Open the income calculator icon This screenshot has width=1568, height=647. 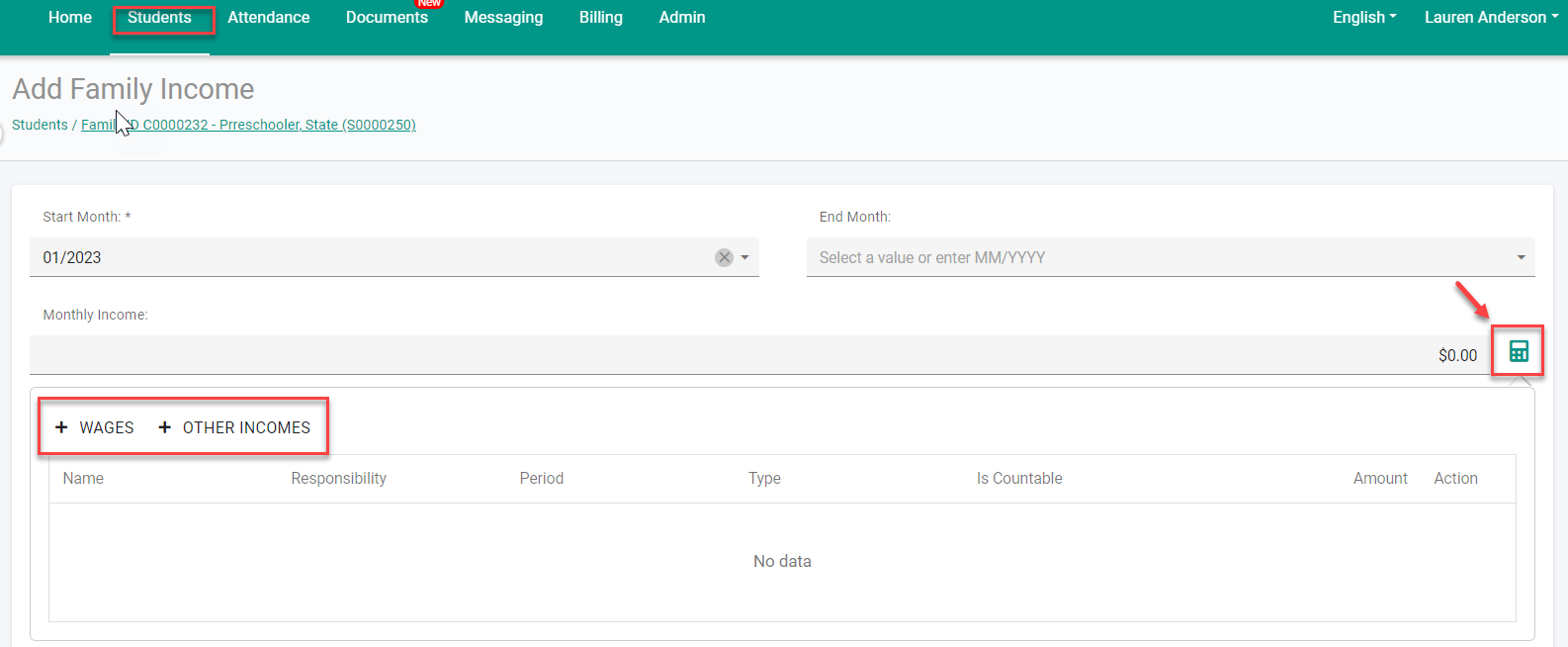[1519, 351]
